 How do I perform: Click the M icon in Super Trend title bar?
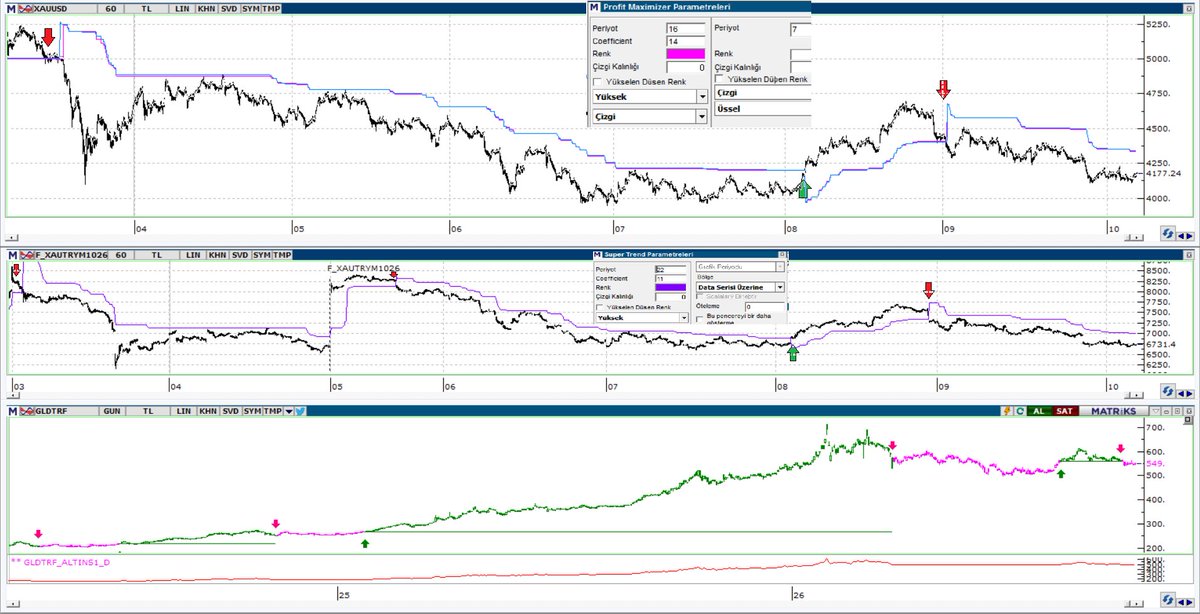(597, 254)
